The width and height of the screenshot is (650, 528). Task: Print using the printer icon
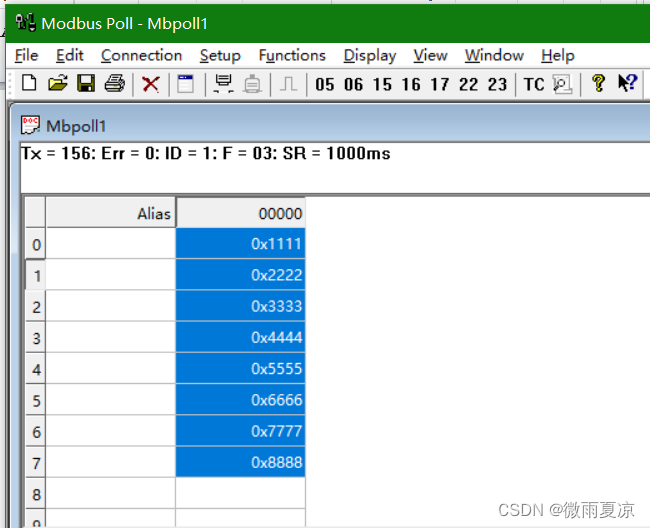tap(115, 83)
